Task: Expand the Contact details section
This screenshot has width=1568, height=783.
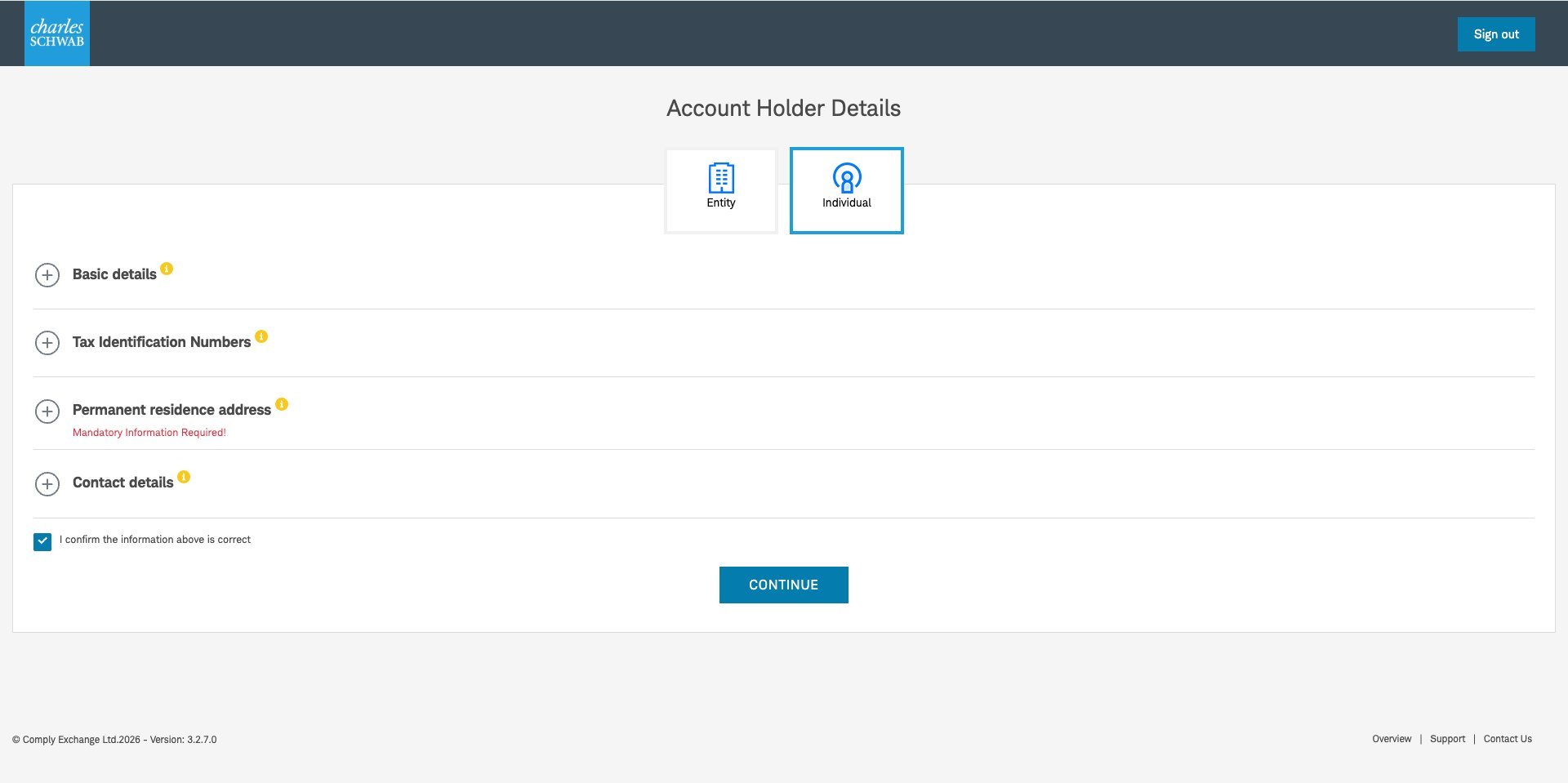Action: [47, 484]
